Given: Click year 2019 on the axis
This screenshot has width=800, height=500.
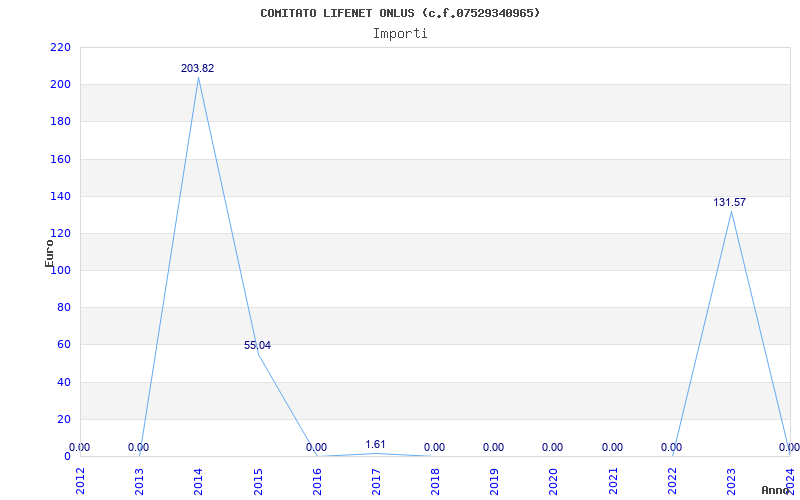Looking at the screenshot, I should tap(494, 481).
